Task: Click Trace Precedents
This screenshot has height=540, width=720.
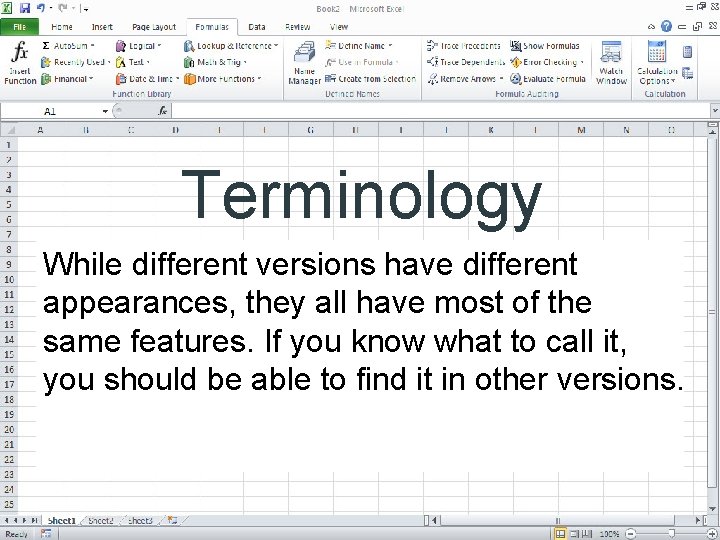Action: pyautogui.click(x=463, y=46)
